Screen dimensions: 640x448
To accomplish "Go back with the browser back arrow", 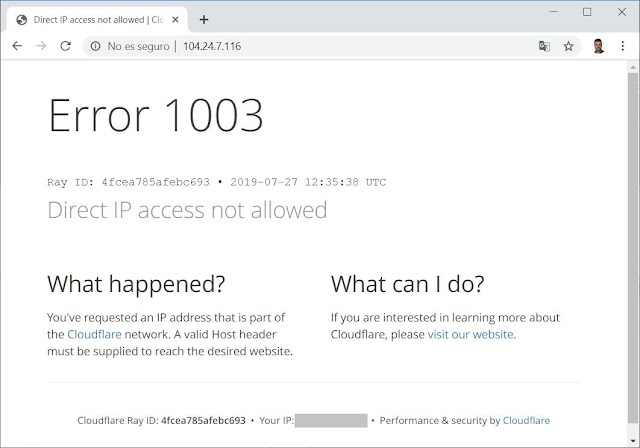I will click(17, 46).
